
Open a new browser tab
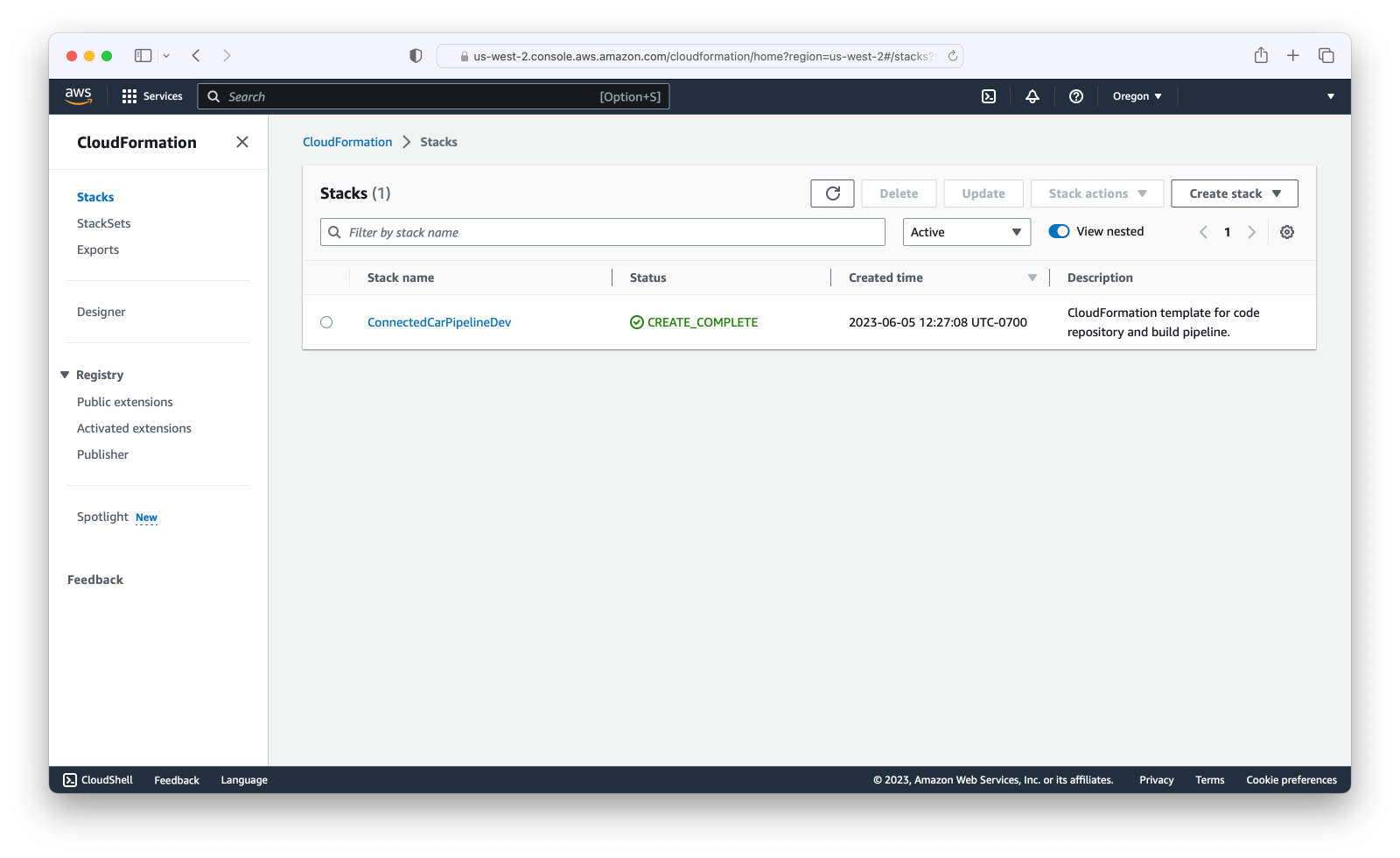pyautogui.click(x=1293, y=55)
